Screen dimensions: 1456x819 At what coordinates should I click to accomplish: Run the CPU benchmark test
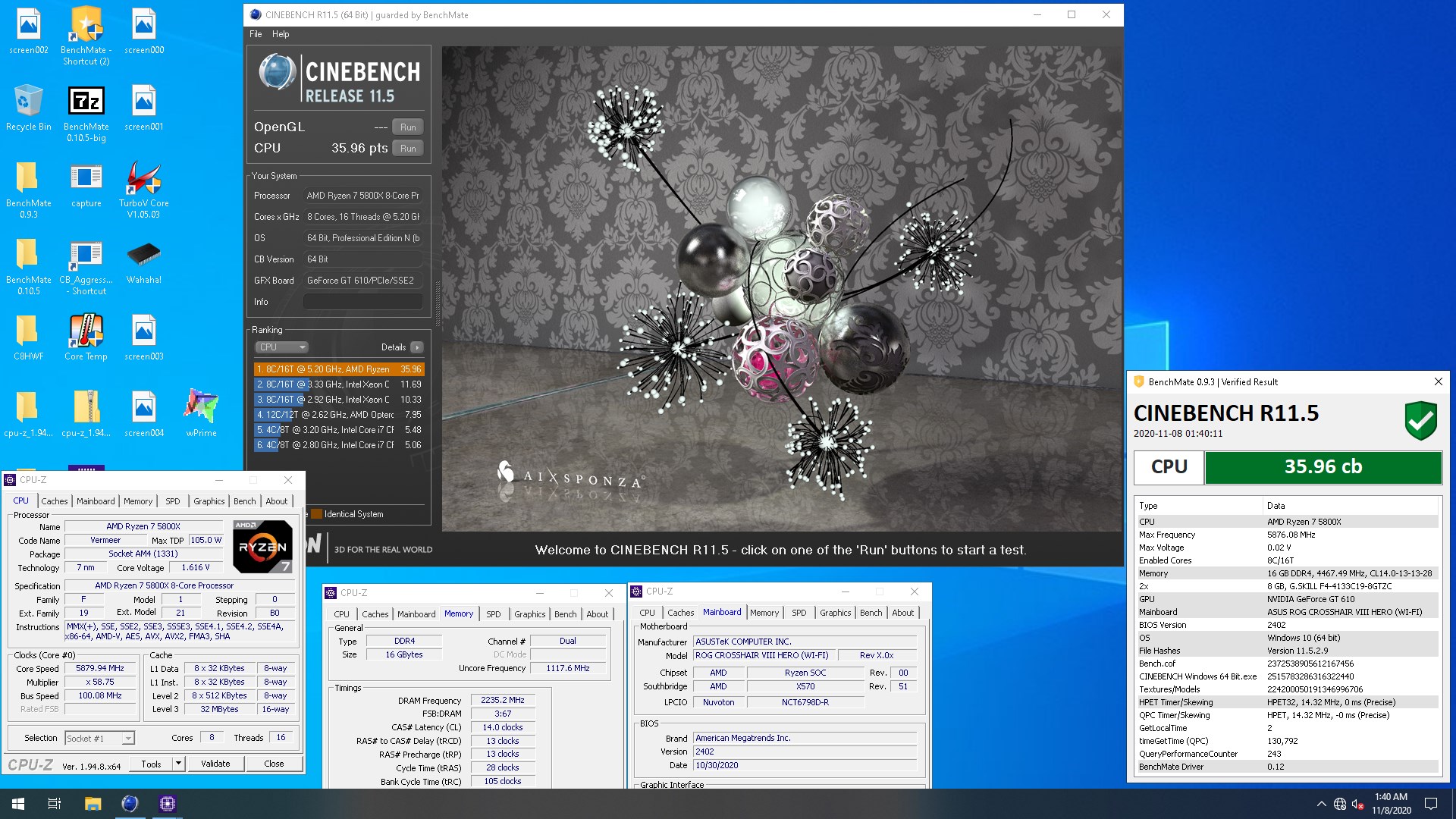[408, 149]
